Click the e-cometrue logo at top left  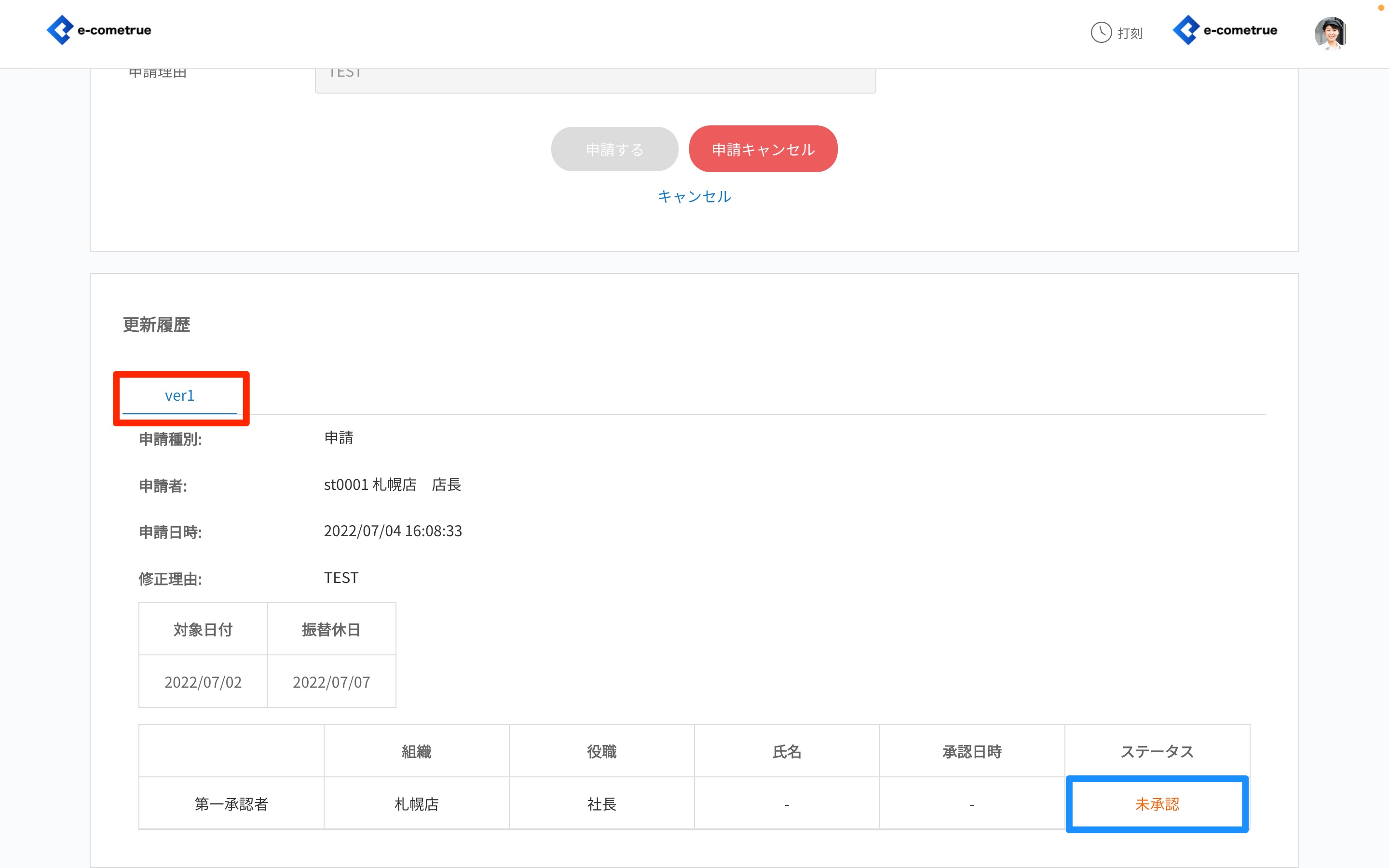tap(99, 30)
